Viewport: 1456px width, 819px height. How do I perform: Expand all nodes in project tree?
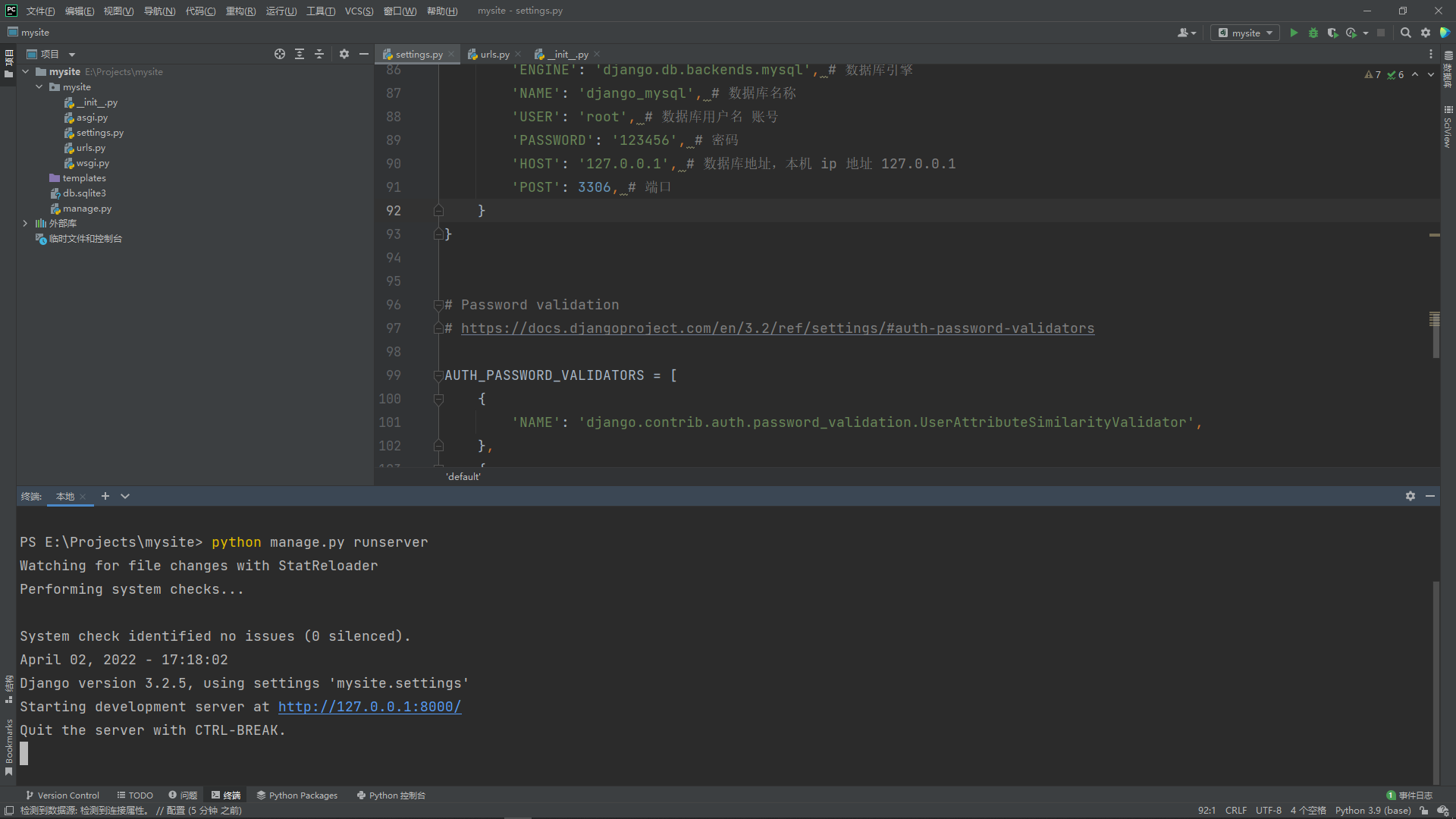tap(300, 54)
